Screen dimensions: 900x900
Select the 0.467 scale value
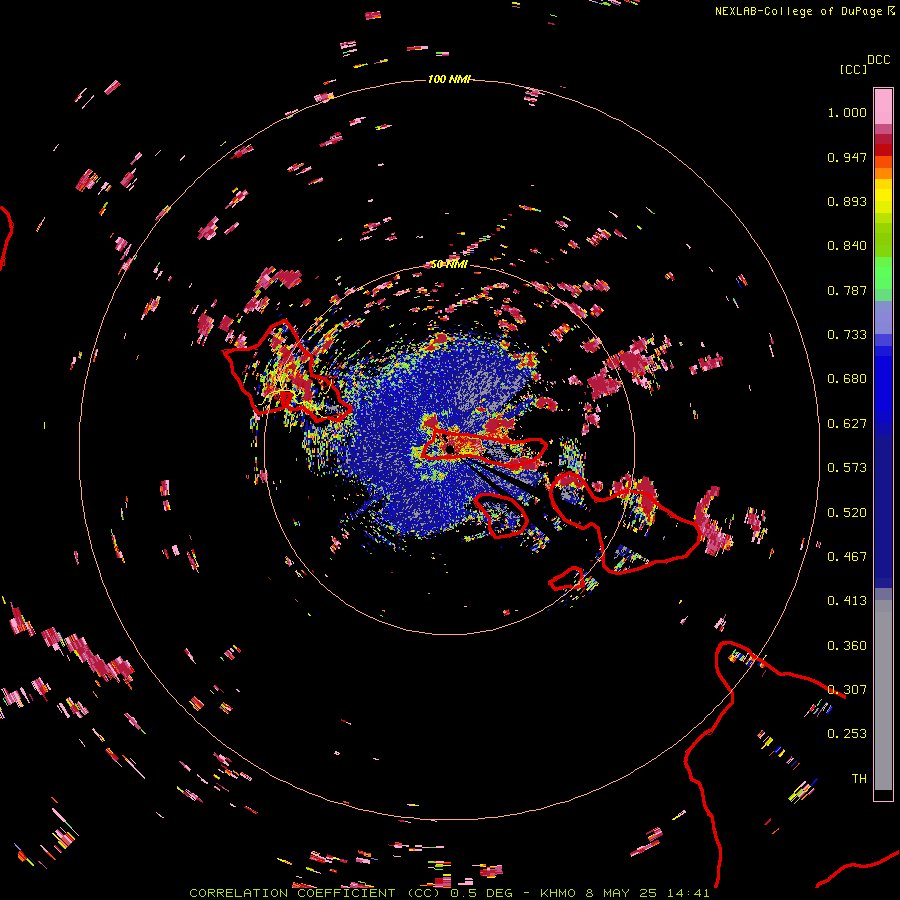click(847, 557)
